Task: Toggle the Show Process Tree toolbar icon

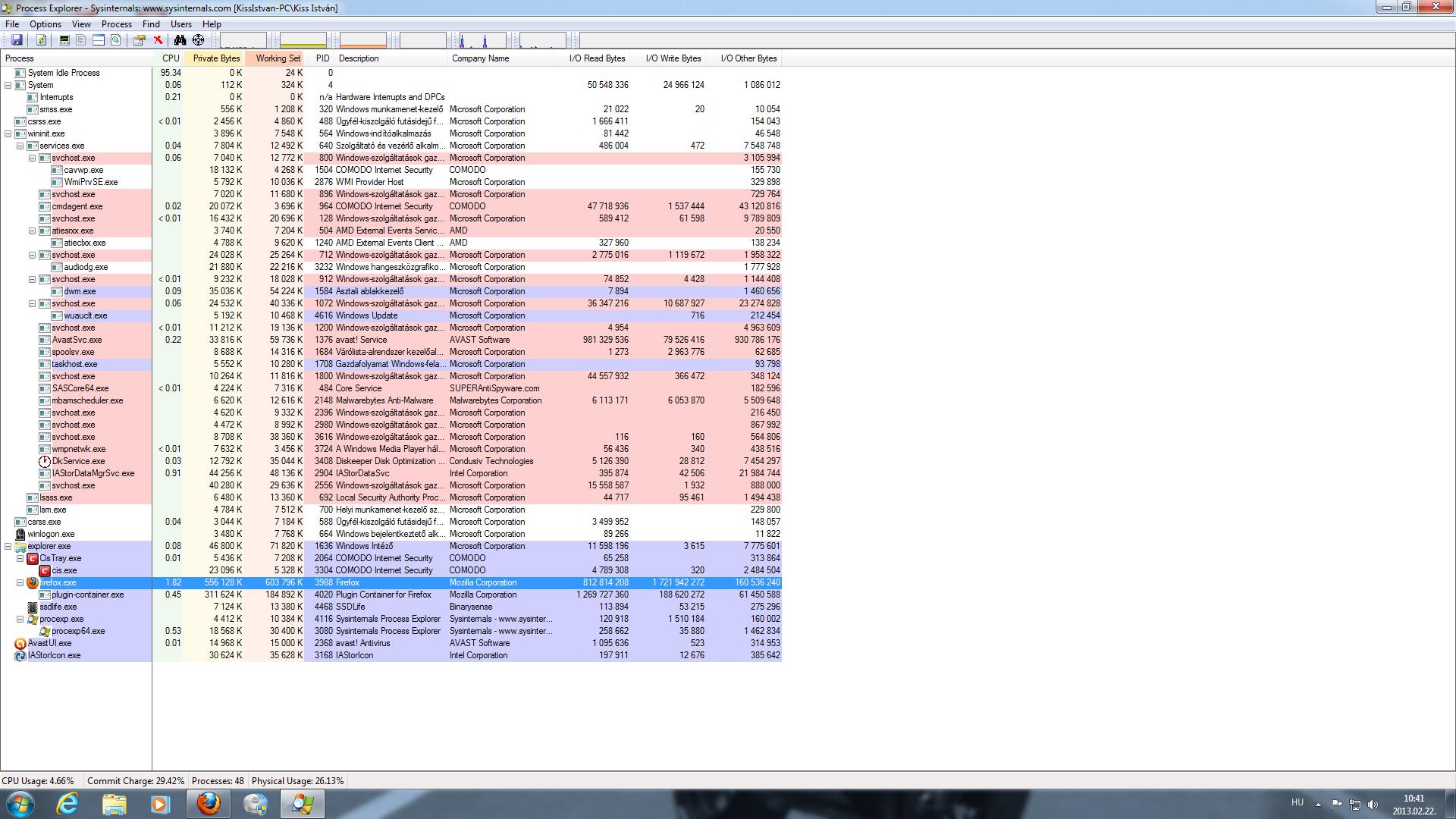Action: (x=81, y=40)
